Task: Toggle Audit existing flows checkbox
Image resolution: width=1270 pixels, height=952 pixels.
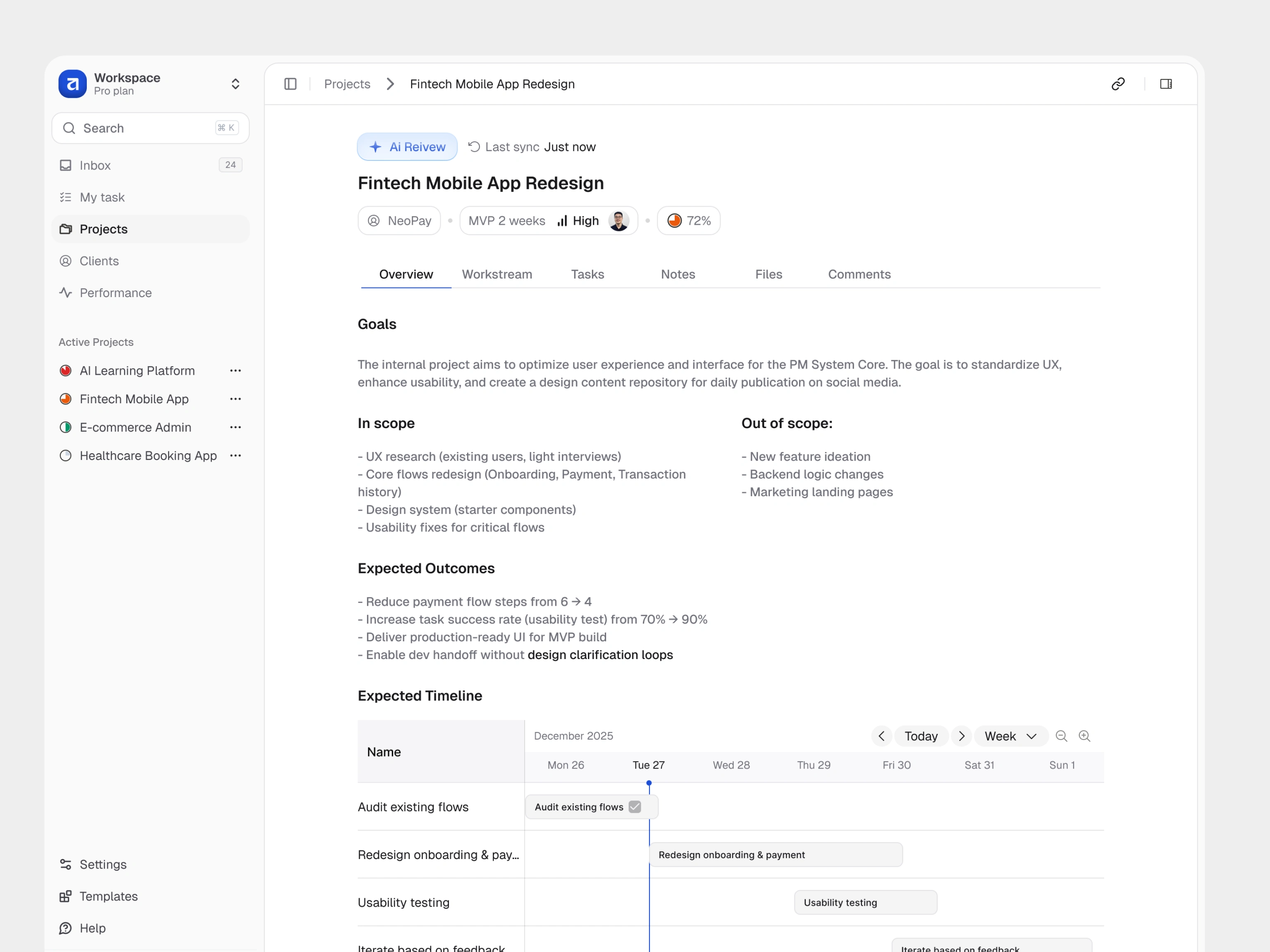Action: 635,807
